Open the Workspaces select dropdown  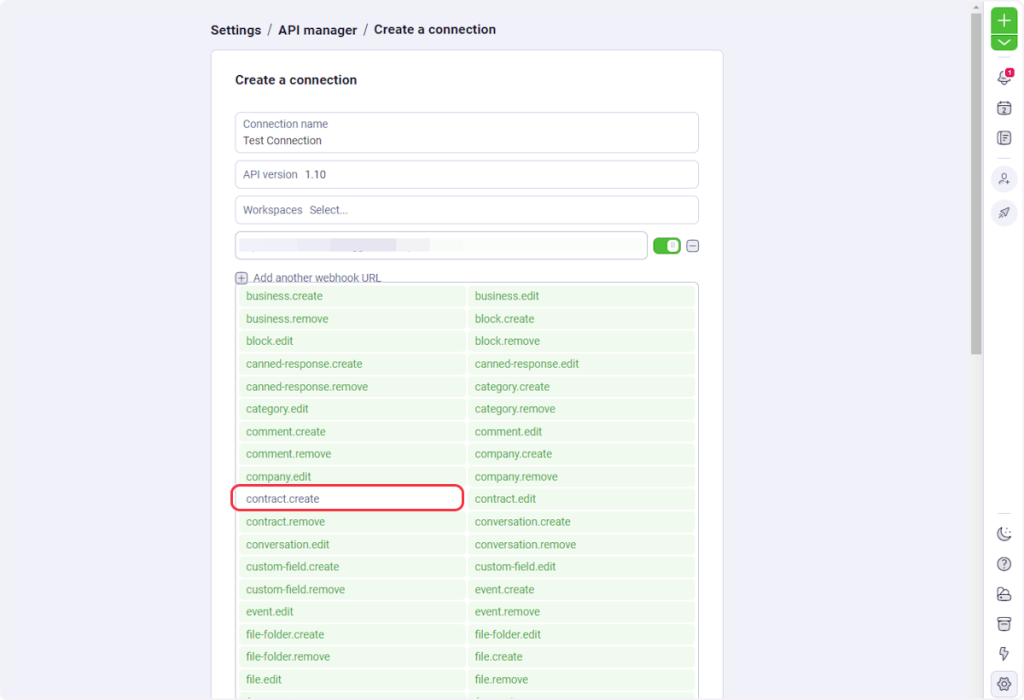(x=466, y=210)
